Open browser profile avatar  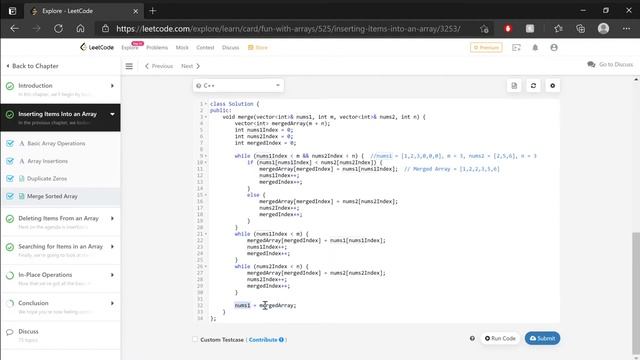[603, 29]
